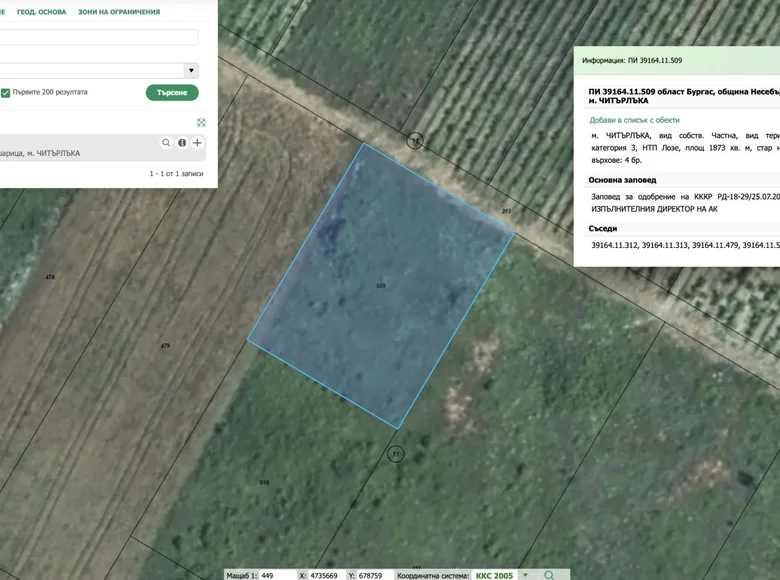The image size is (780, 580).
Task: Switch to 'ЗОНИ НА ОГРАНИЧЕНИЯ' tab
Action: [x=119, y=12]
